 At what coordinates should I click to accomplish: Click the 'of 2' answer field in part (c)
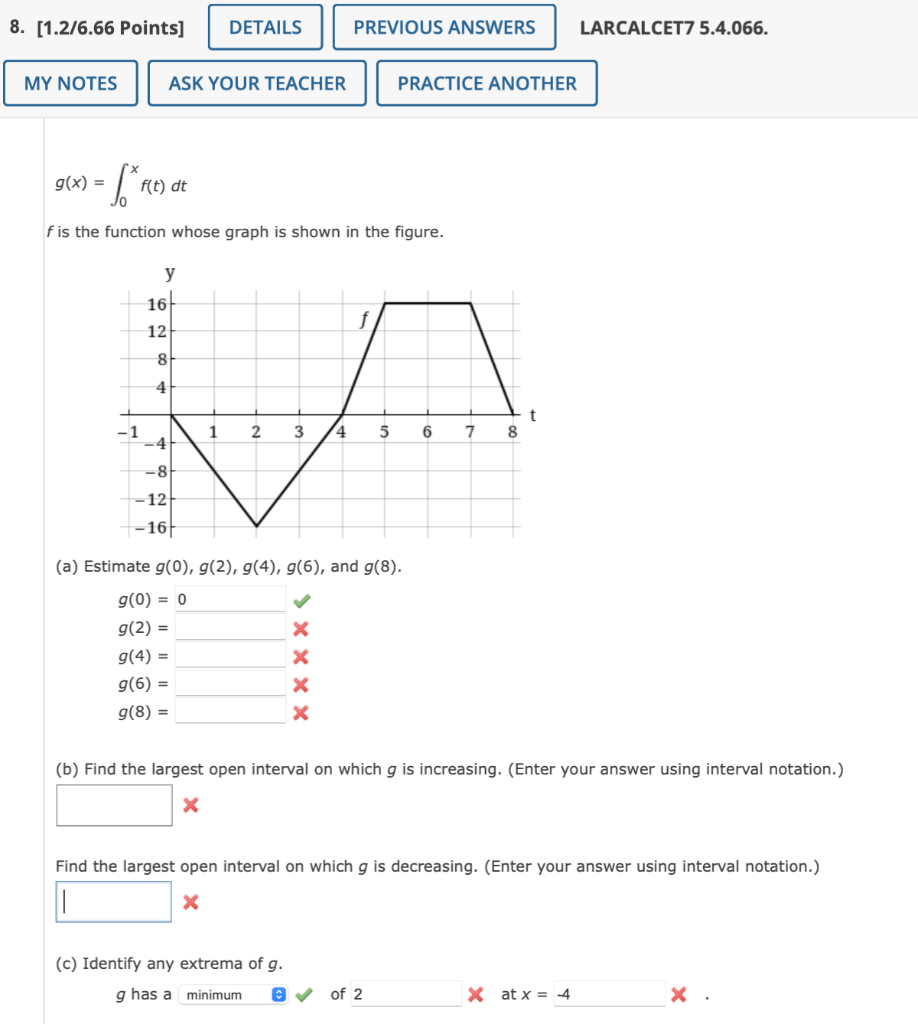pyautogui.click(x=406, y=994)
